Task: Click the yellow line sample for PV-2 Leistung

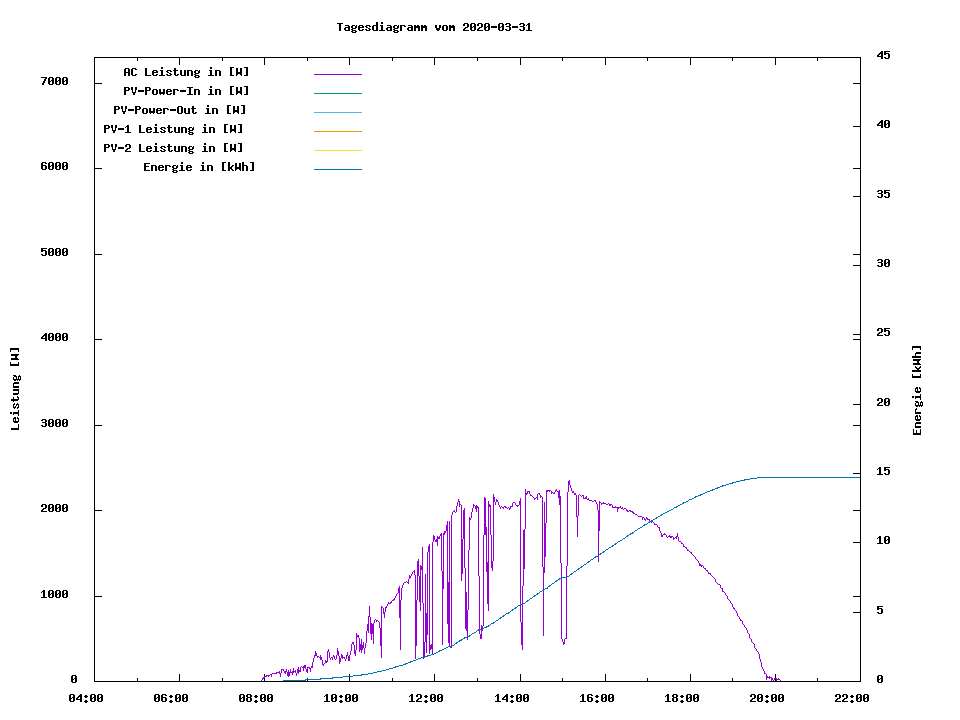Action: point(337,150)
